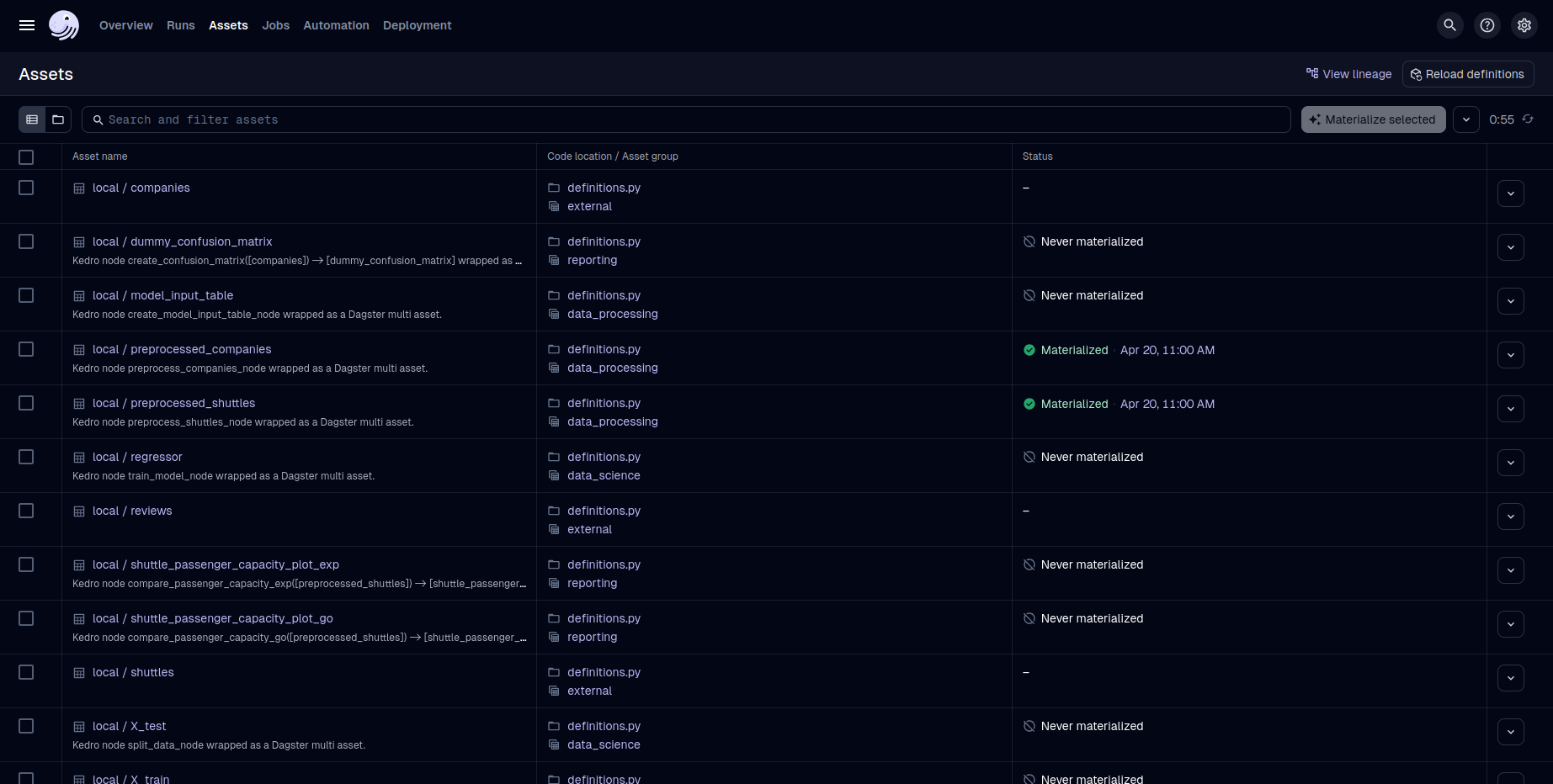1553x784 pixels.
Task: Go to the Deployment tab
Action: (x=418, y=25)
